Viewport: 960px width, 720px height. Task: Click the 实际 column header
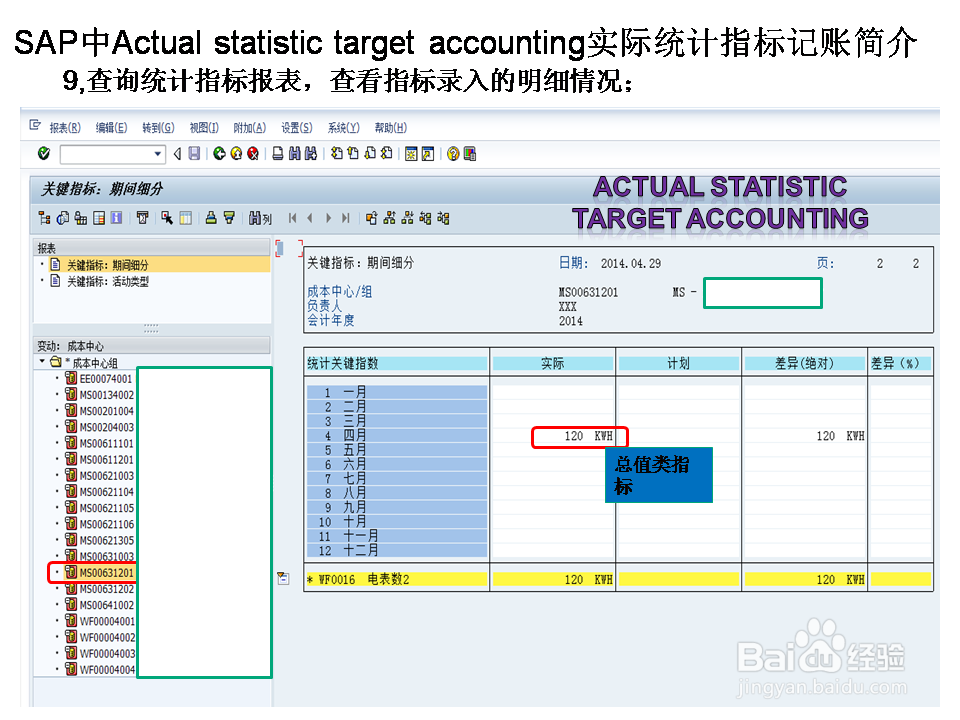pyautogui.click(x=552, y=364)
